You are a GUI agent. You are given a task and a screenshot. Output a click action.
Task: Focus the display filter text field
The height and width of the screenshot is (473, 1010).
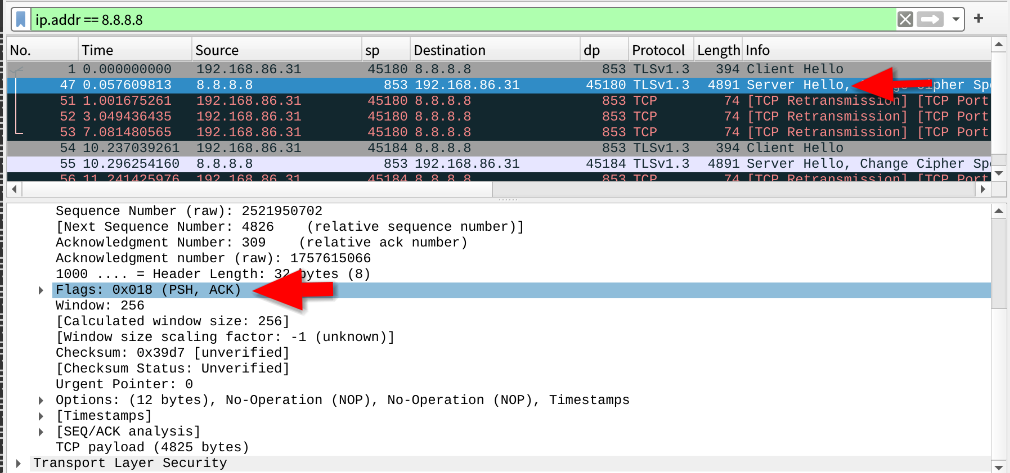pos(464,19)
